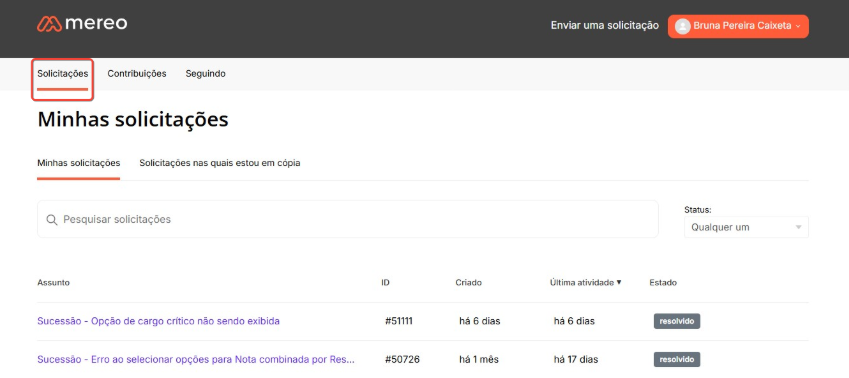Click ID #50726 cell
The image size is (849, 378).
[402, 360]
